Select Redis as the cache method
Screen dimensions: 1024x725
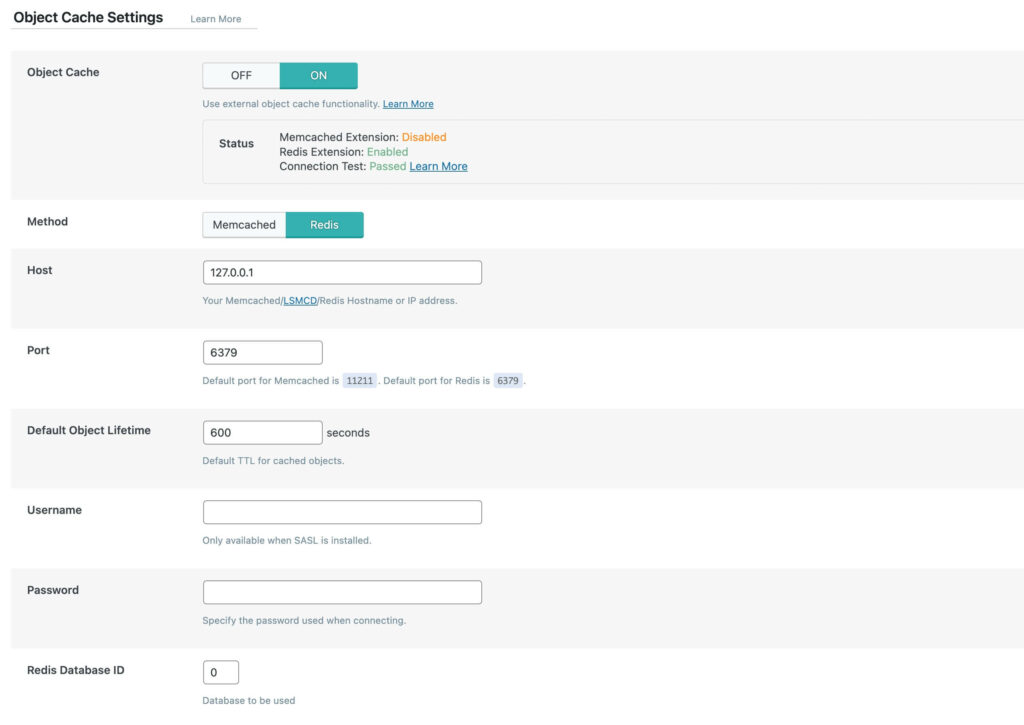324,224
